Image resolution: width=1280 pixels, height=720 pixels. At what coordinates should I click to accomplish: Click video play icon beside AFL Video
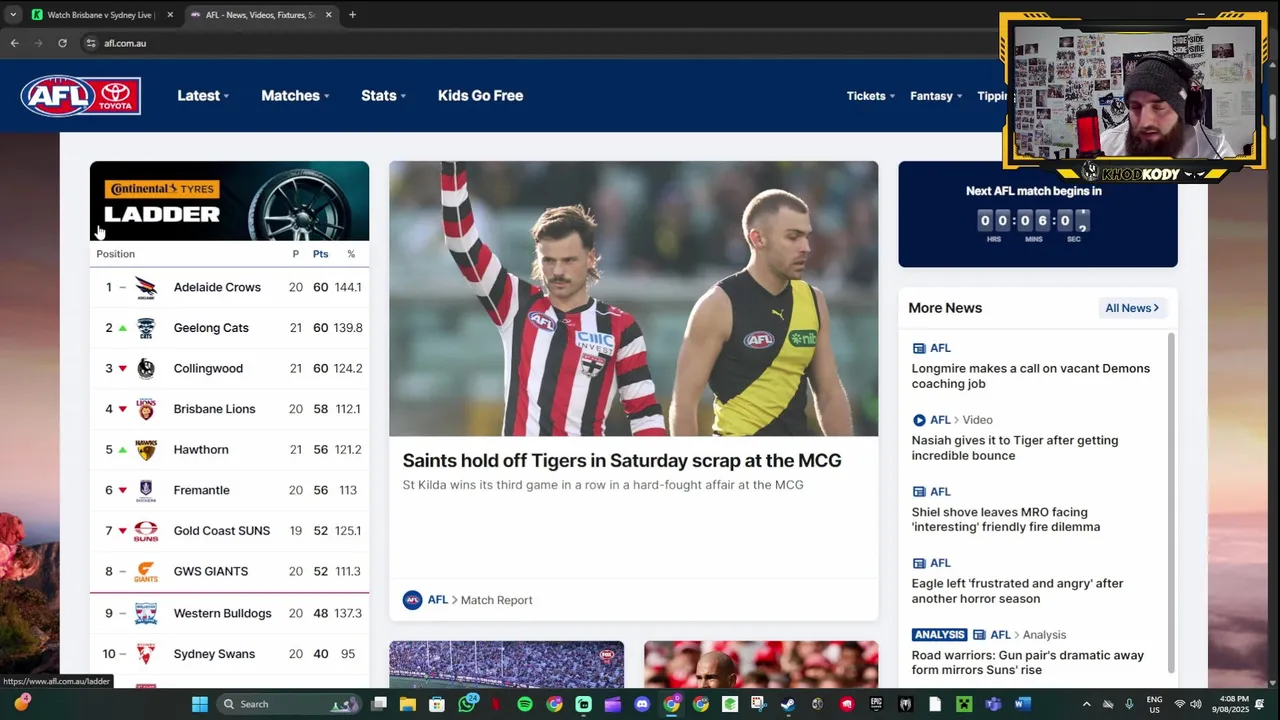coord(919,420)
